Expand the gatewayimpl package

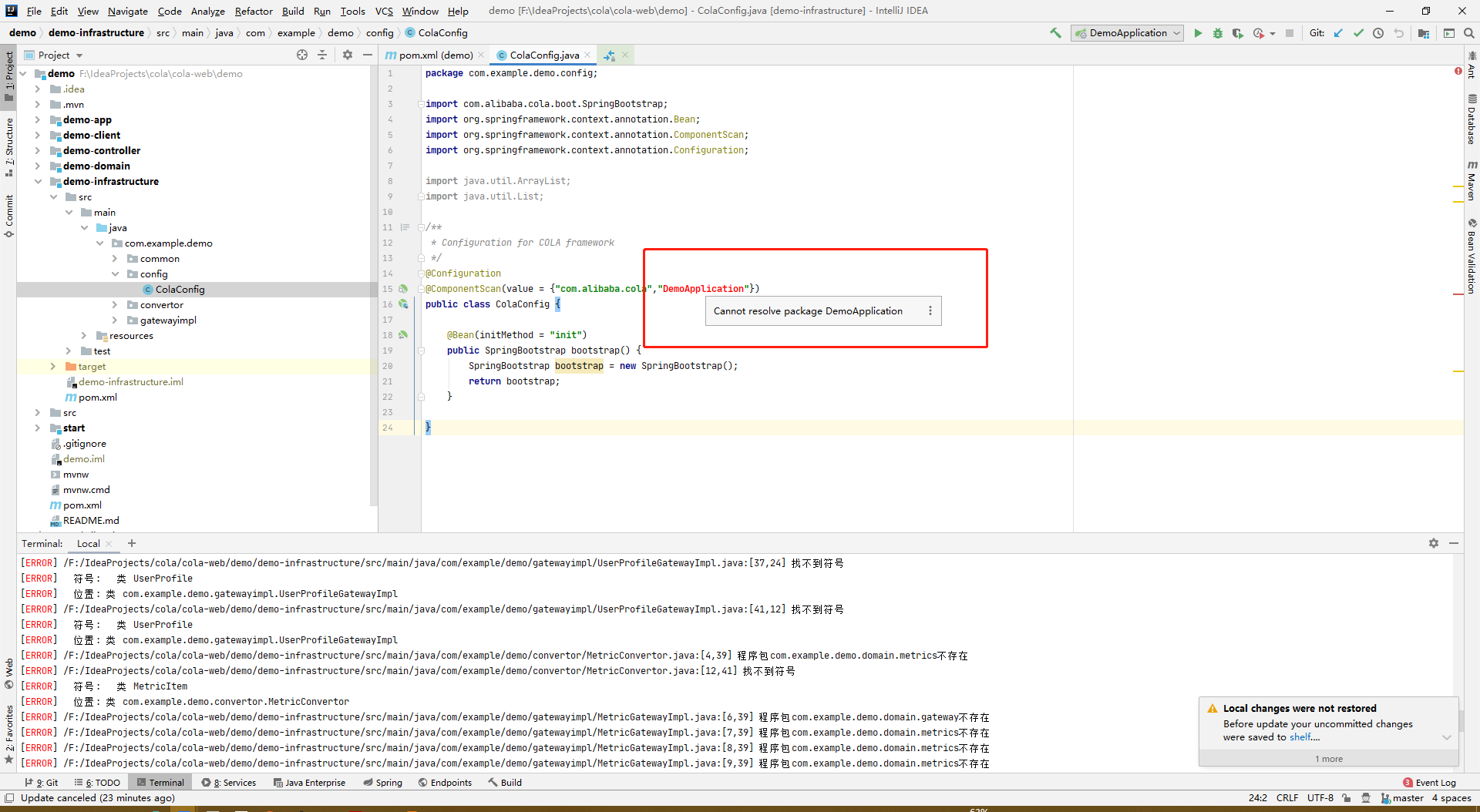tap(115, 320)
